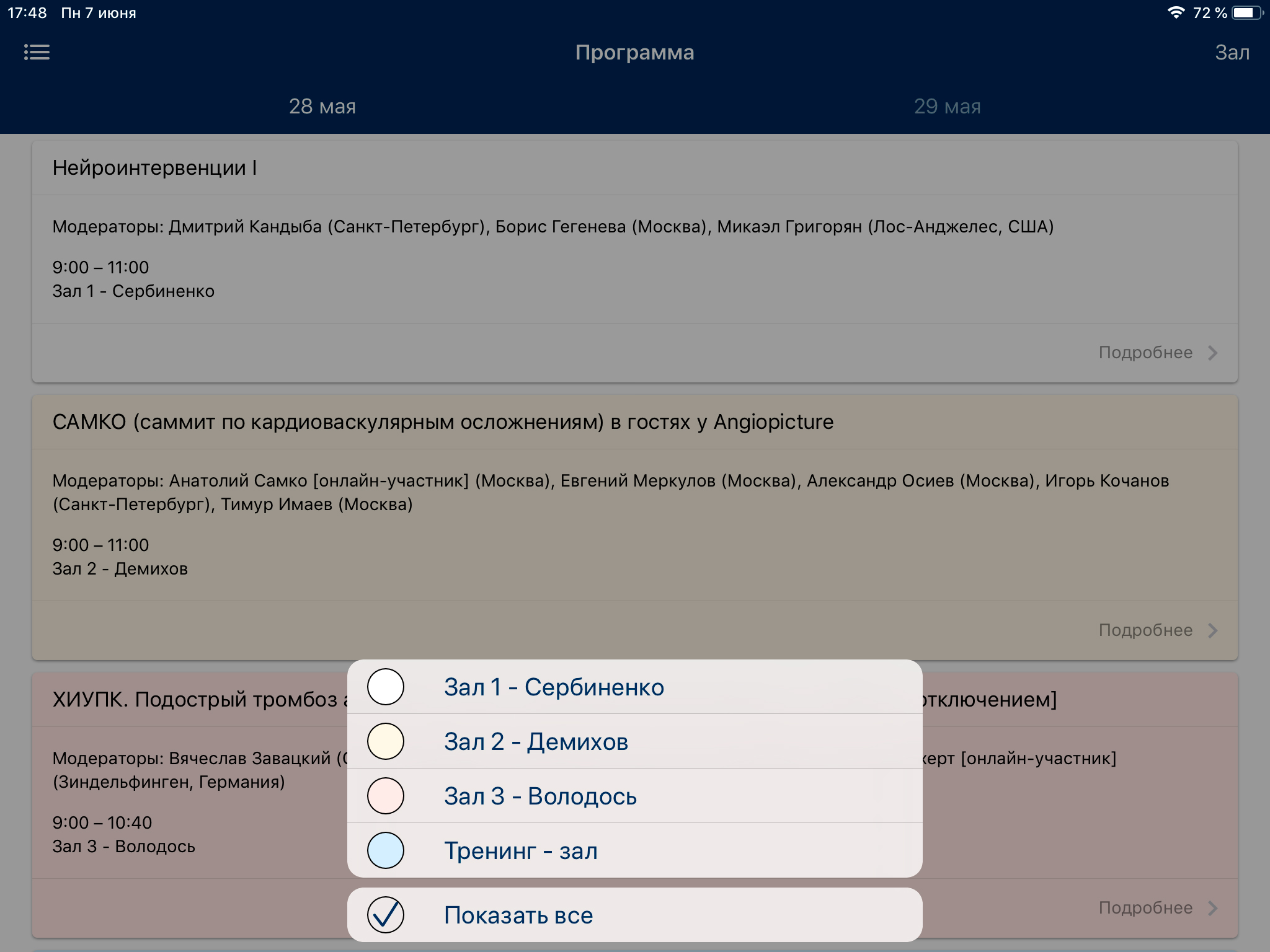Choose Зал 2 - Демихов menu label

click(x=536, y=742)
